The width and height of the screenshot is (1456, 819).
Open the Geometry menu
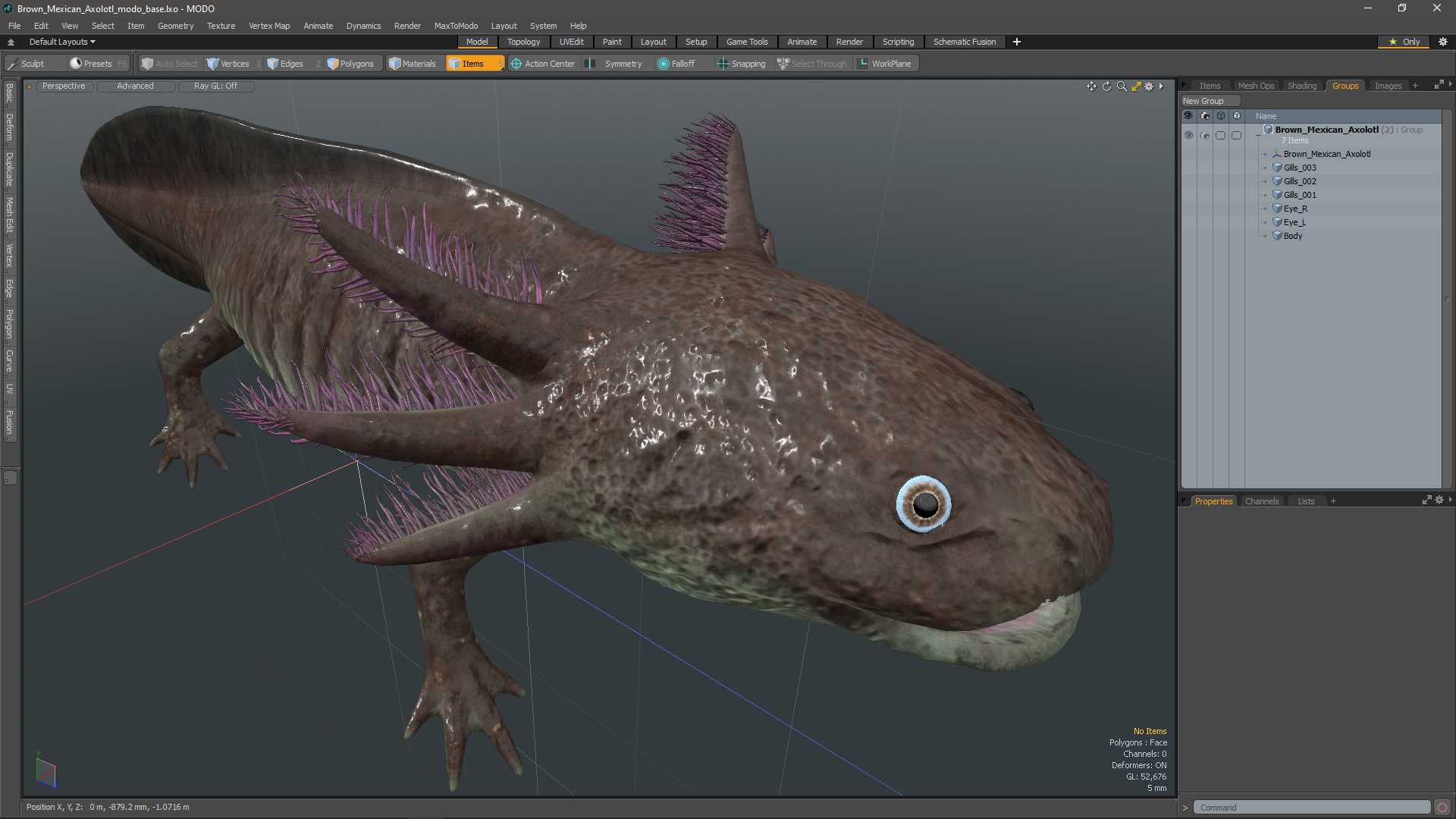click(175, 26)
